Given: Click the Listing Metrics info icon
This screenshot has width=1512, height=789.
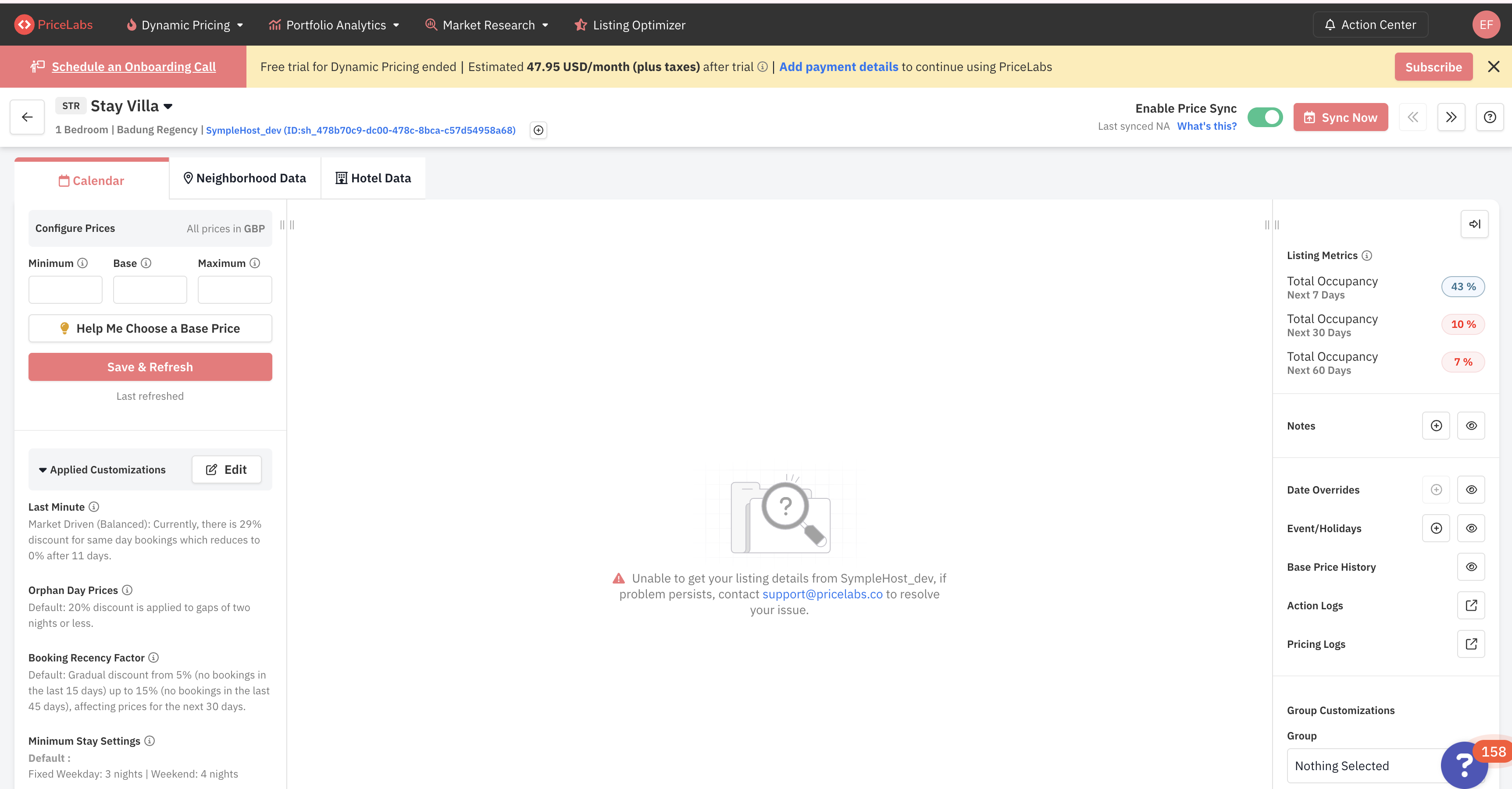Looking at the screenshot, I should 1367,255.
